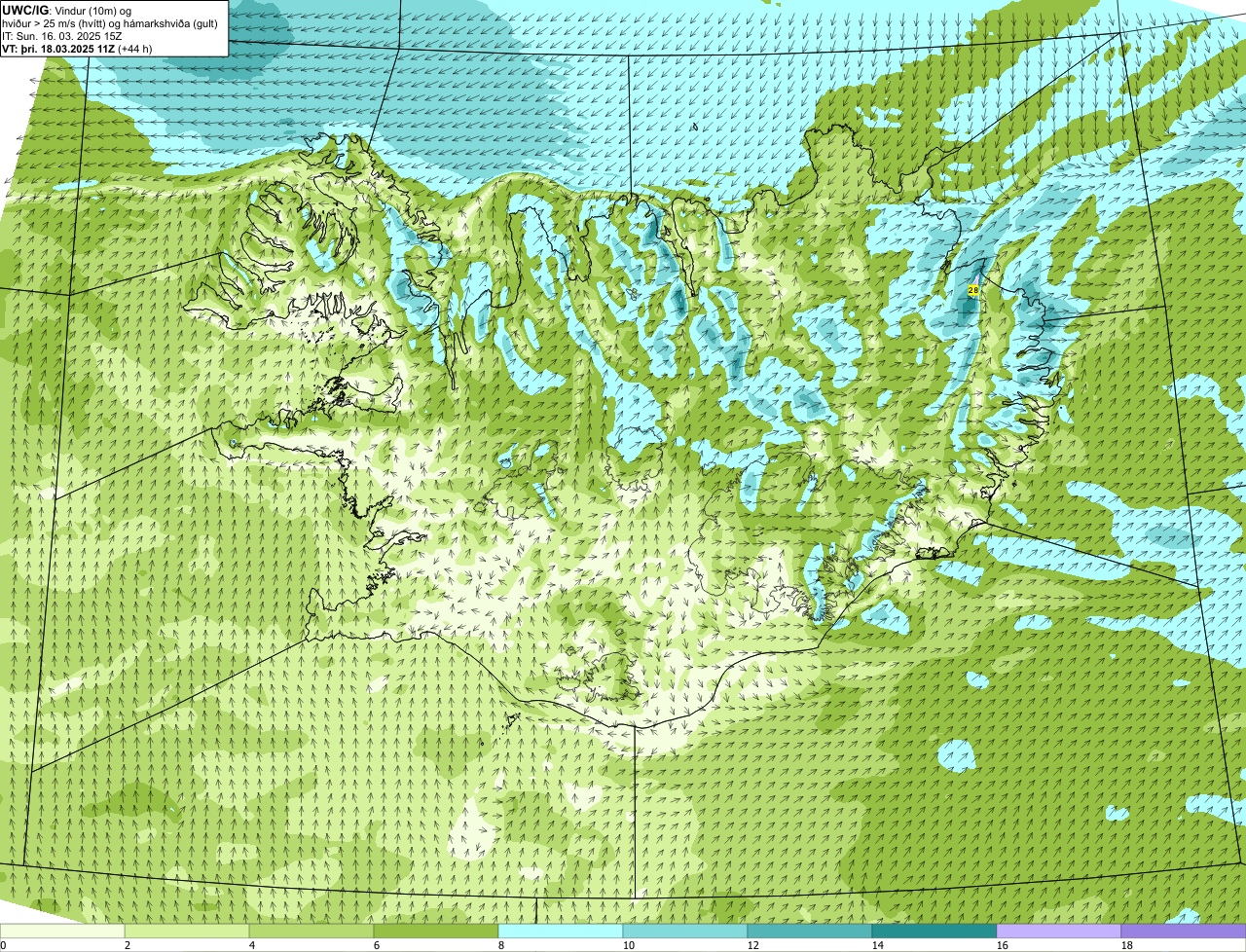Select the above-18 m/s purple legend swatch
This screenshot has height=952, width=1246.
point(1184,931)
